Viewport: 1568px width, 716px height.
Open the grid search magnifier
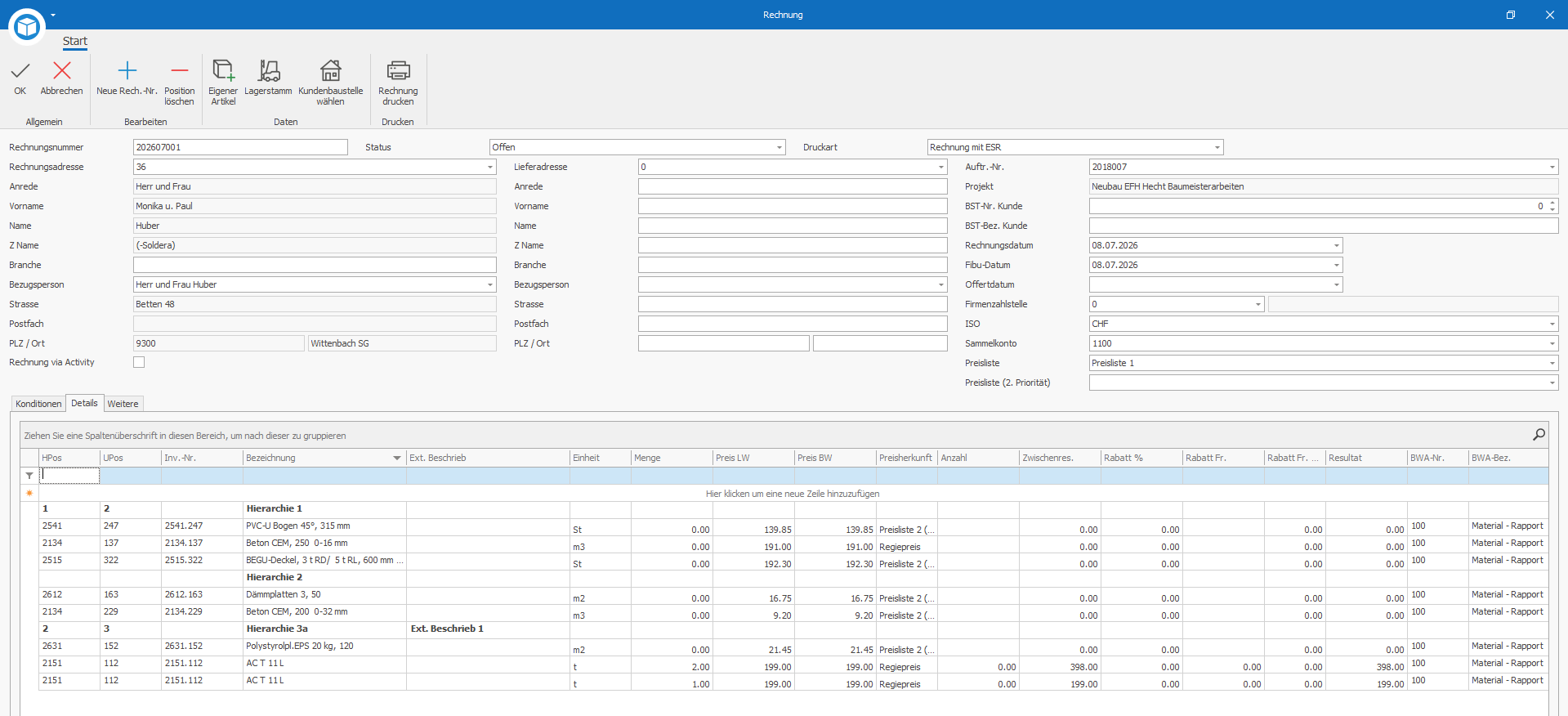point(1539,435)
